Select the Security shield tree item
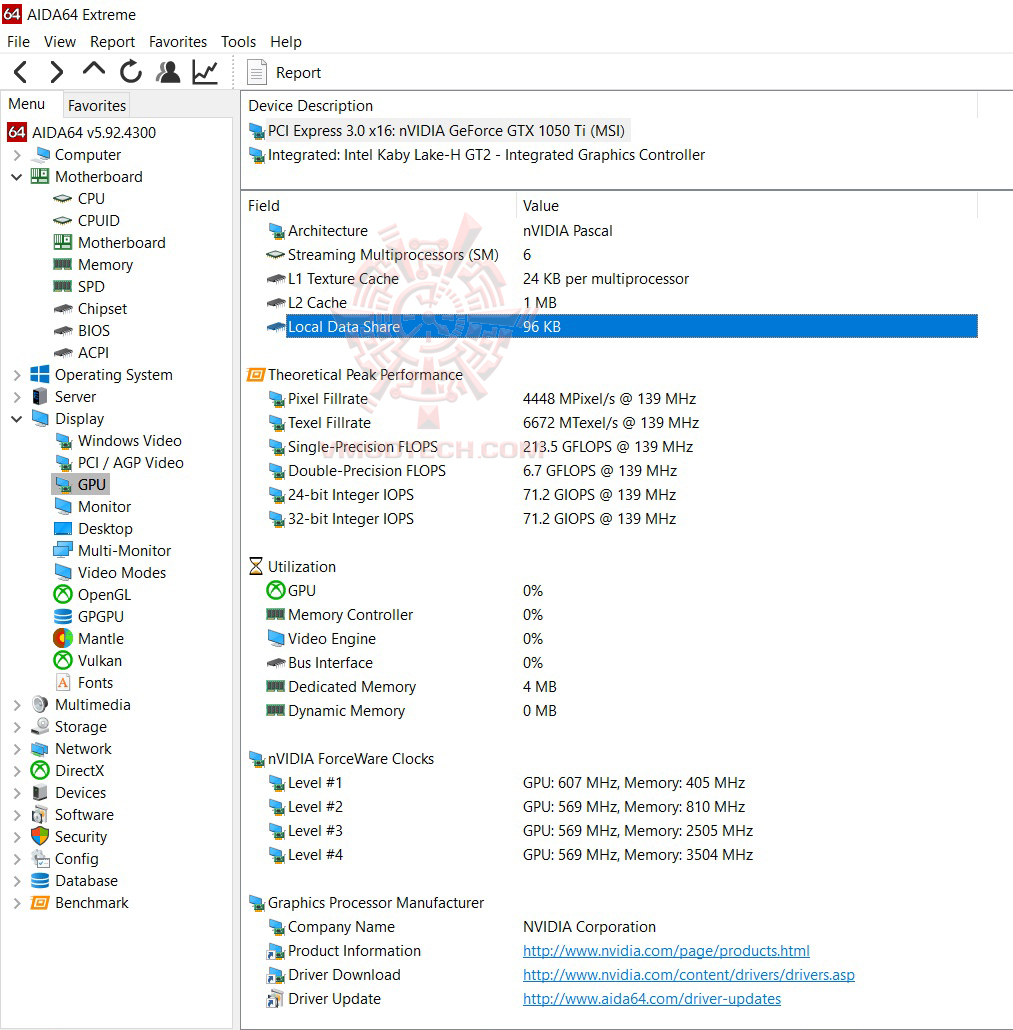 [x=69, y=837]
